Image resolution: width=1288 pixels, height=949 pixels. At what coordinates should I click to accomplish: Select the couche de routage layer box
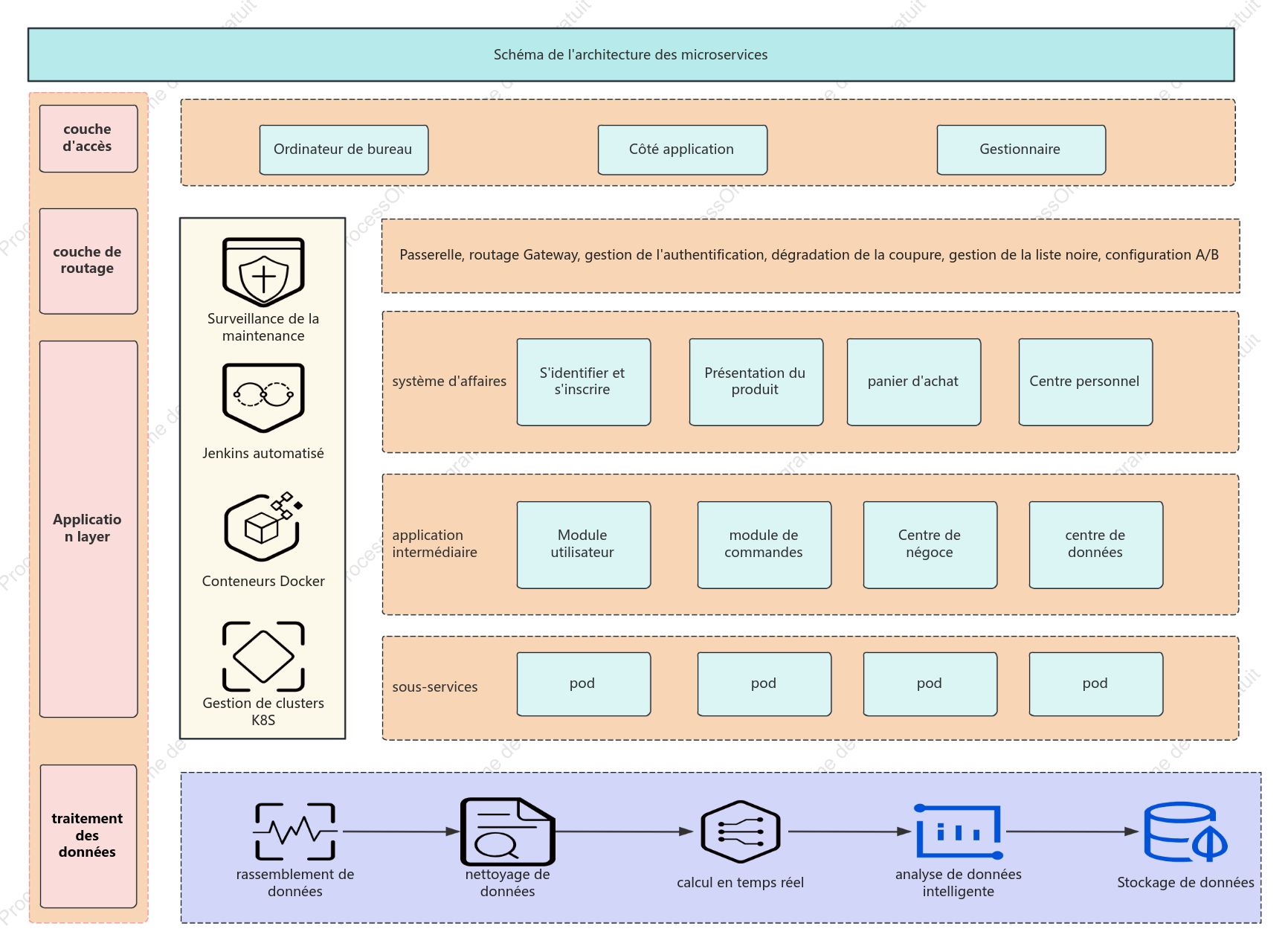(88, 261)
